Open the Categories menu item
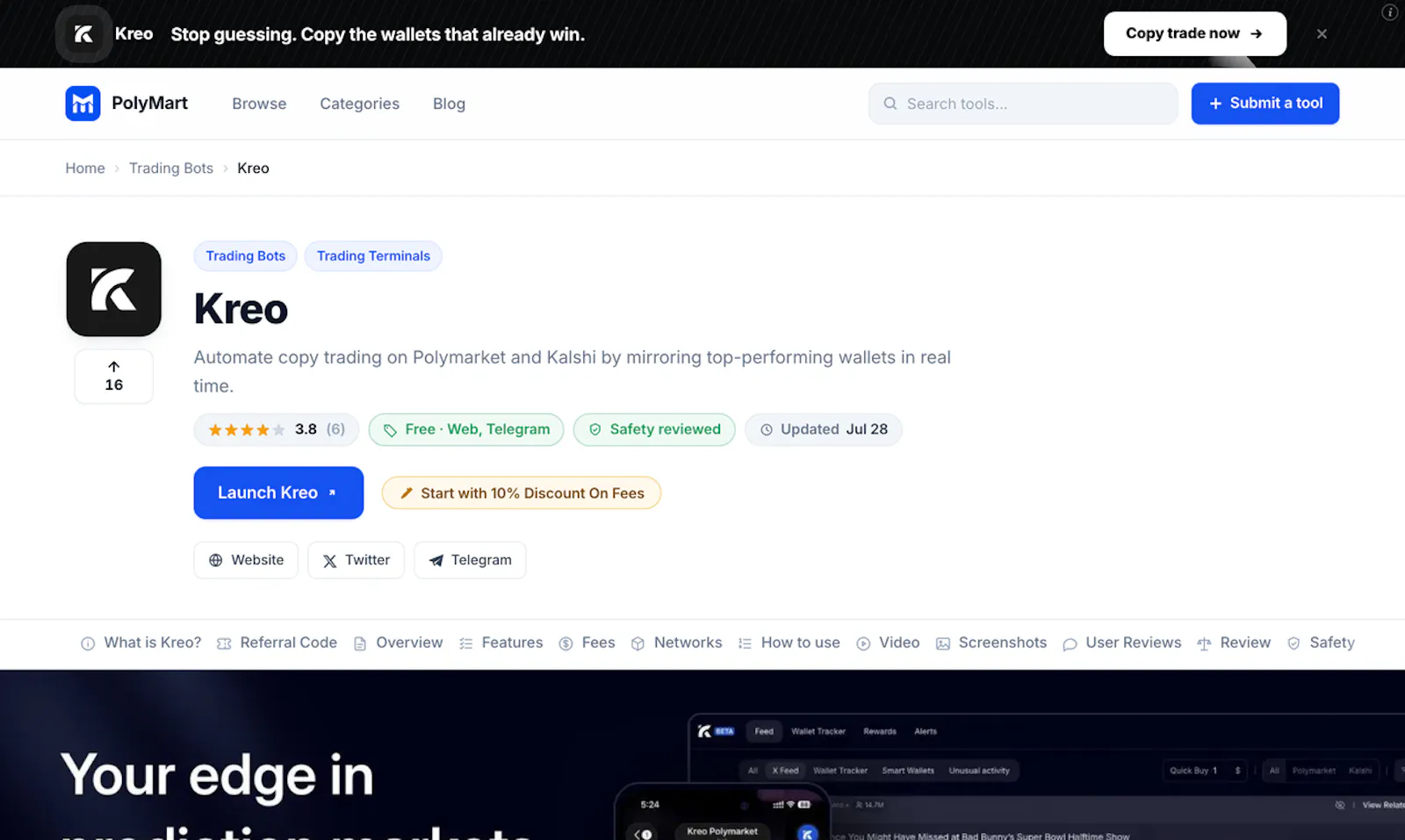Viewport: 1405px width, 840px height. click(359, 104)
